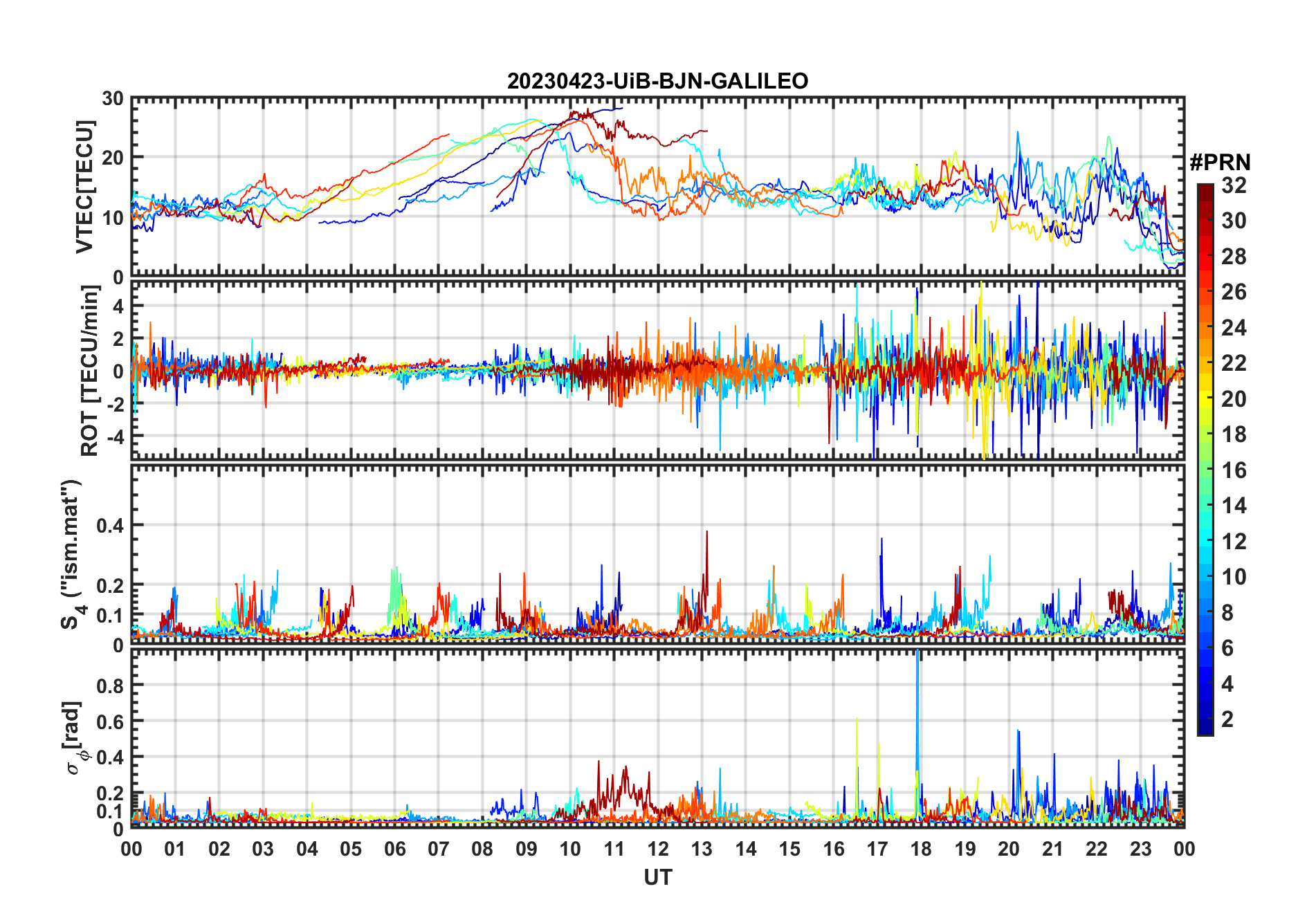Select hour 11 on the UT axis
This screenshot has width=1316, height=920.
[x=614, y=849]
